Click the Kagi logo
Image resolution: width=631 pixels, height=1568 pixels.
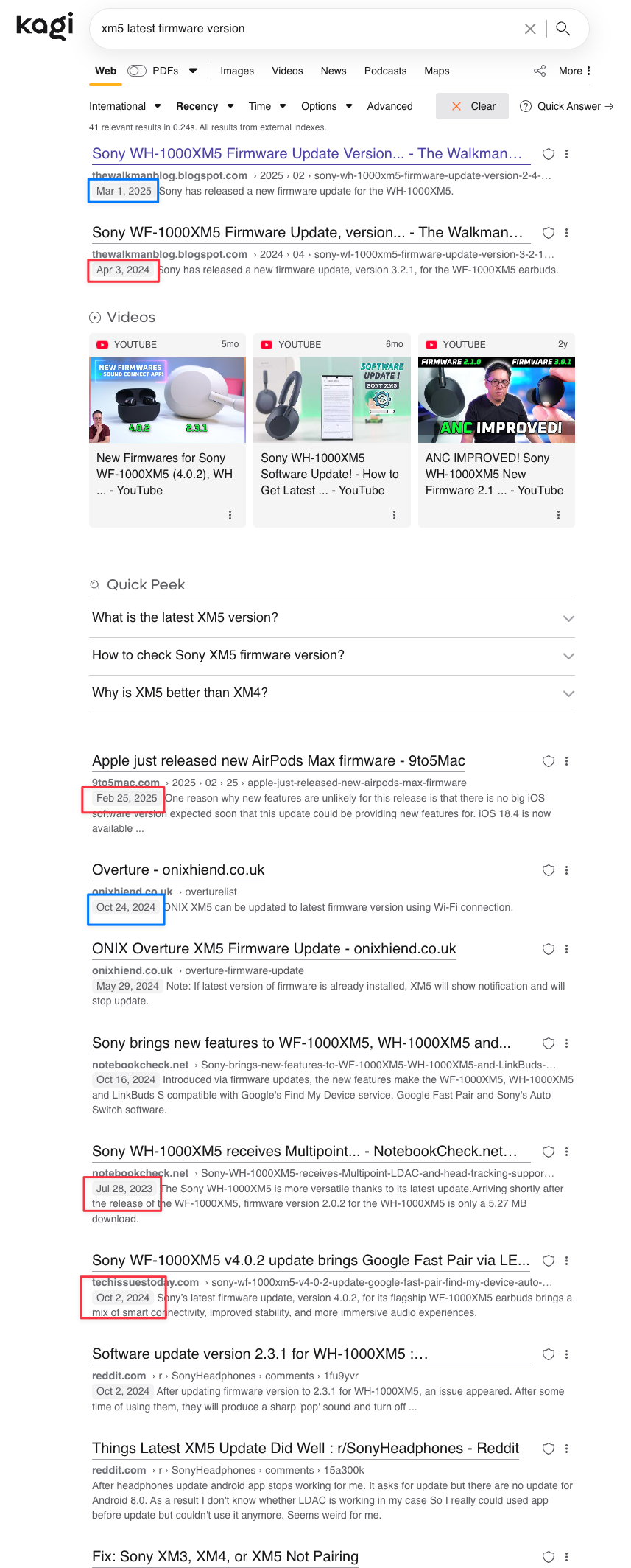pos(45,26)
